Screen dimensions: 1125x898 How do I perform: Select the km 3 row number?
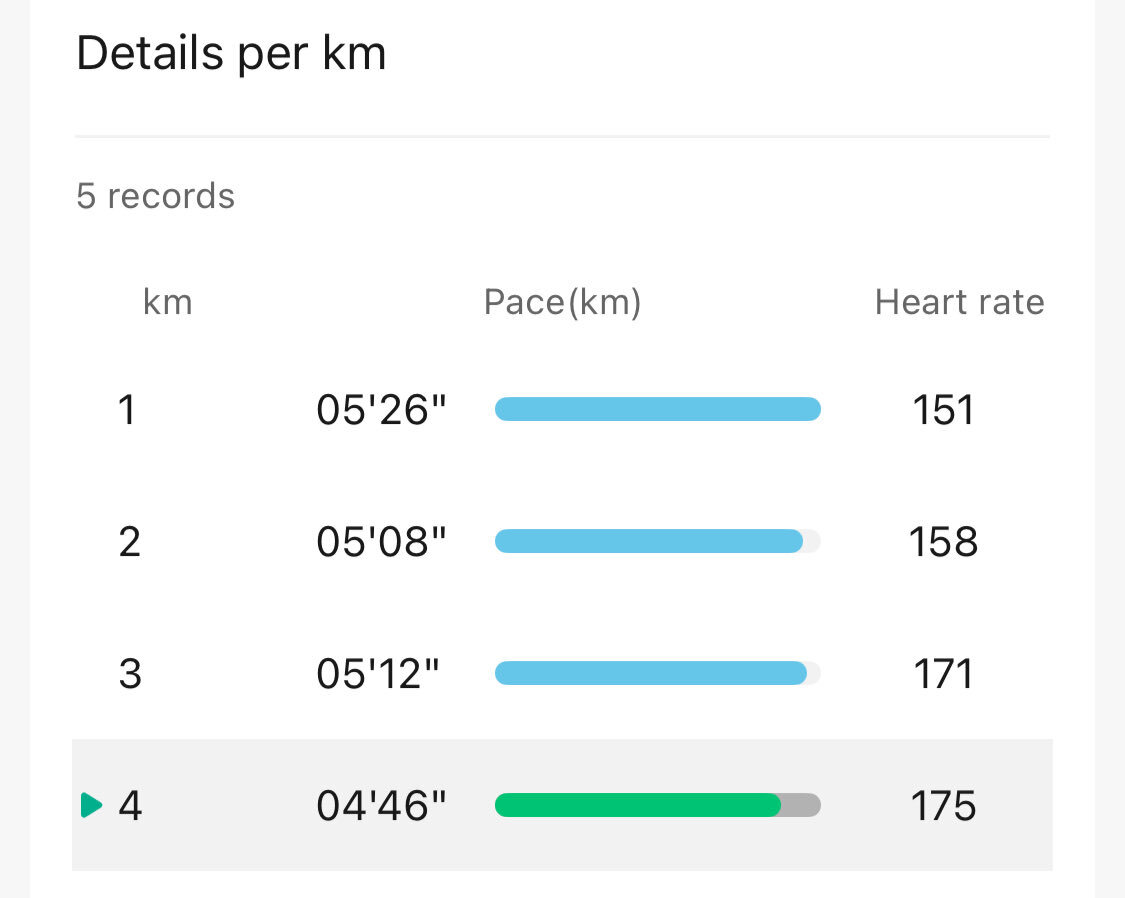coord(130,674)
